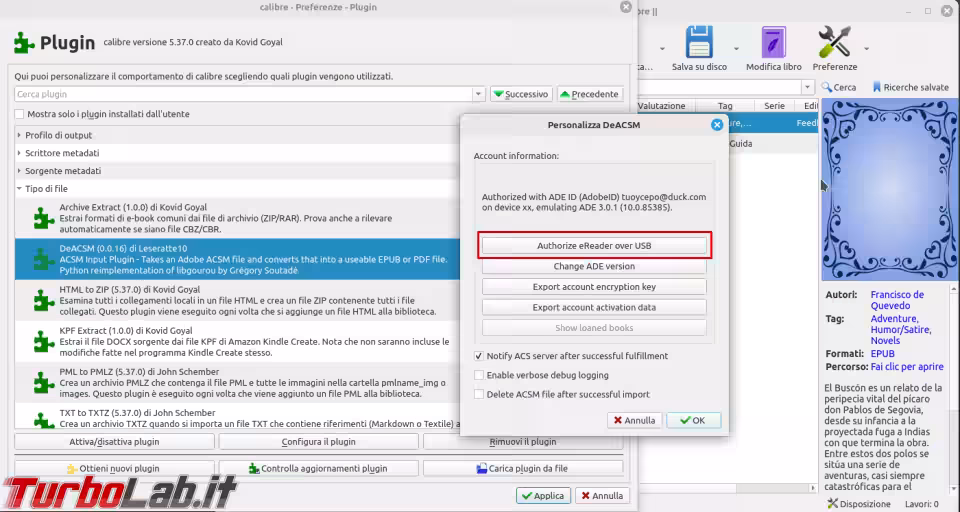Toggle Notify ACS server after successful fulfillment
The image size is (960, 512).
click(x=479, y=356)
